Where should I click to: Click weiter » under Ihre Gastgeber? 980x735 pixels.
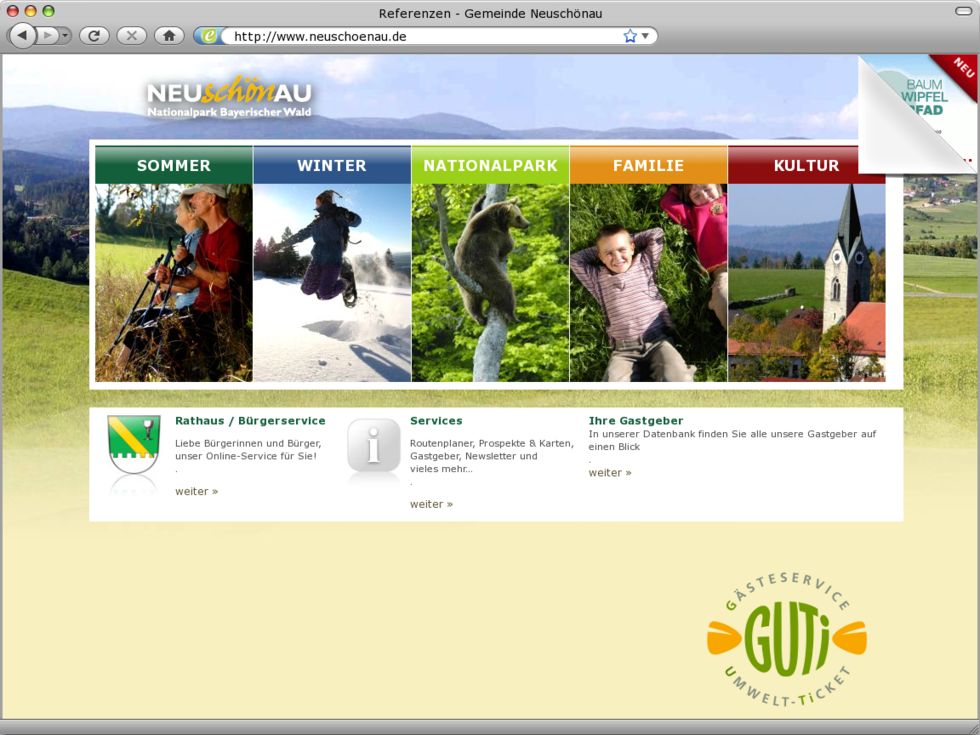click(610, 472)
